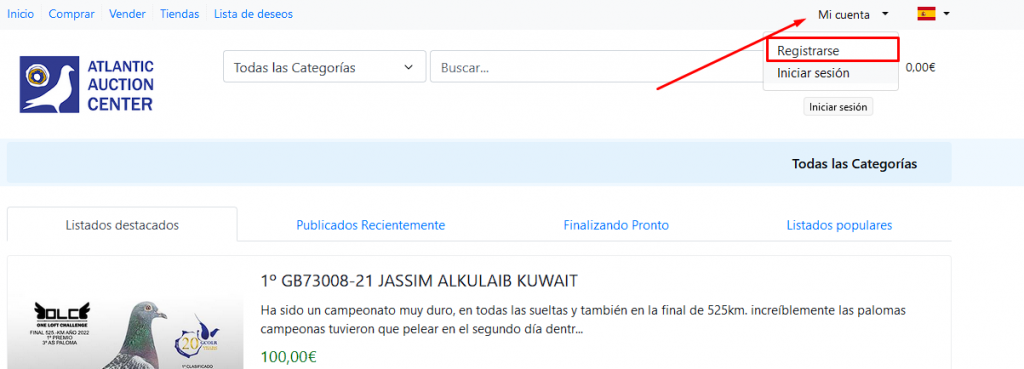This screenshot has width=1024, height=369.
Task: Switch to Listados populares tab
Action: click(839, 225)
